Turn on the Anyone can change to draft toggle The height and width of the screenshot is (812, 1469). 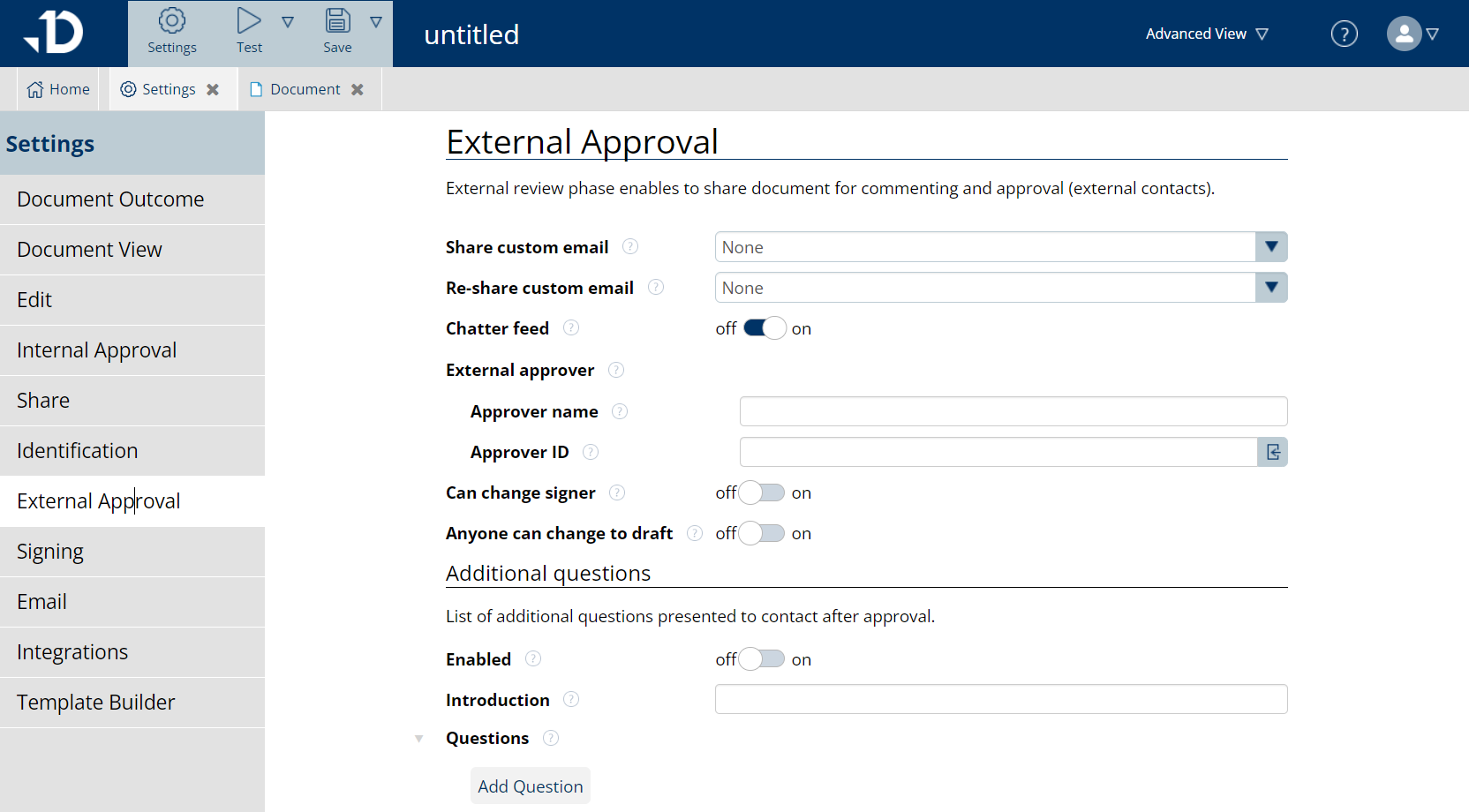pos(761,533)
